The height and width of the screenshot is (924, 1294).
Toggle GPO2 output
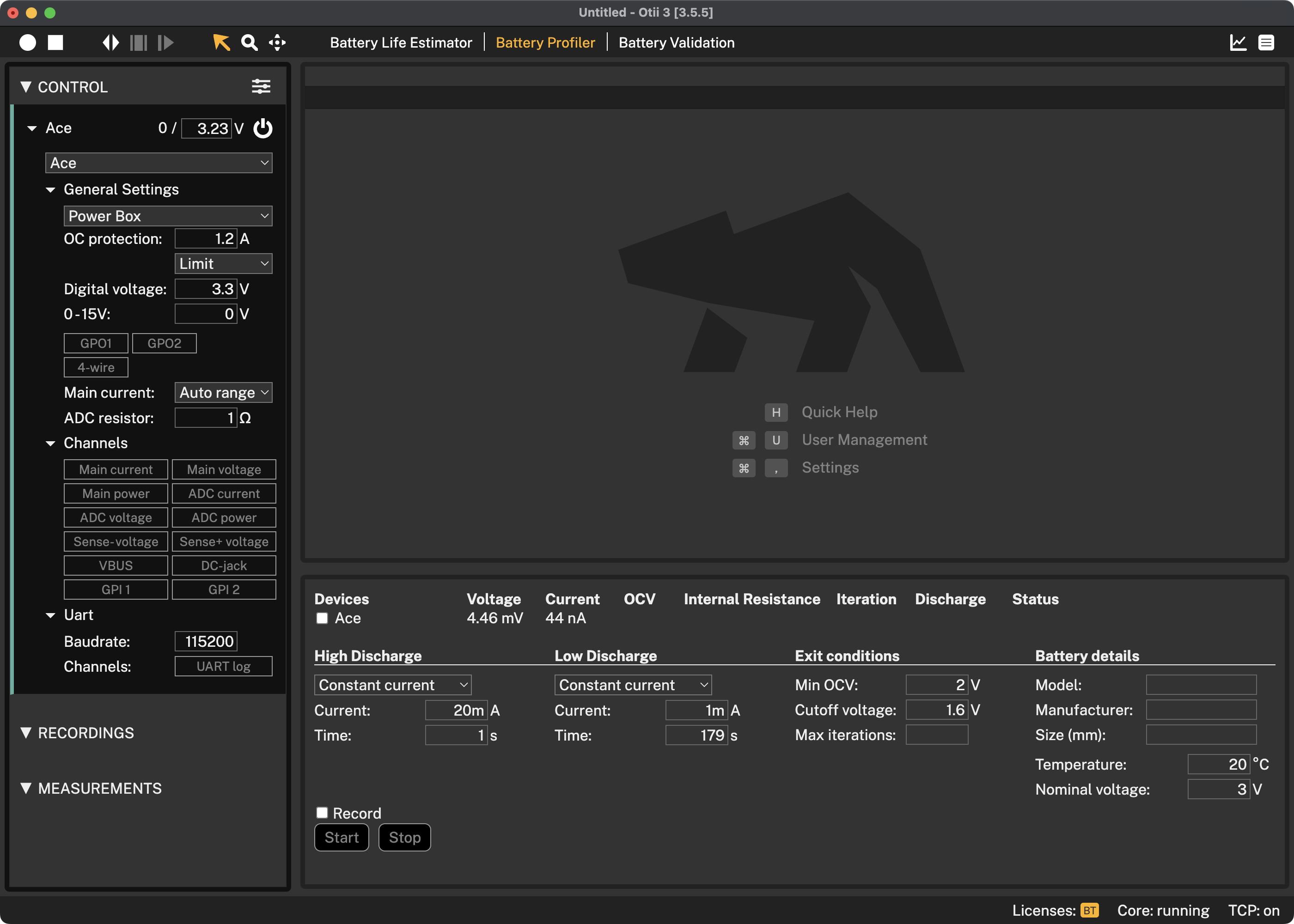pyautogui.click(x=165, y=343)
